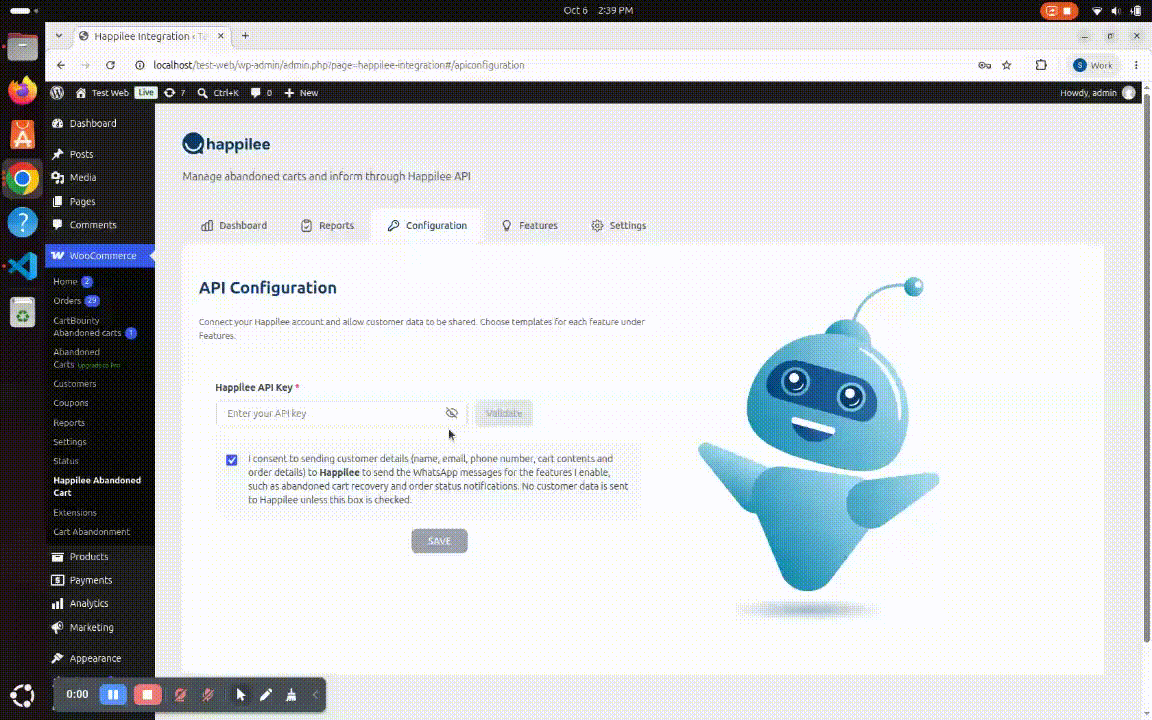Focus the Happilee API Key field
1152x720 pixels.
click(341, 413)
